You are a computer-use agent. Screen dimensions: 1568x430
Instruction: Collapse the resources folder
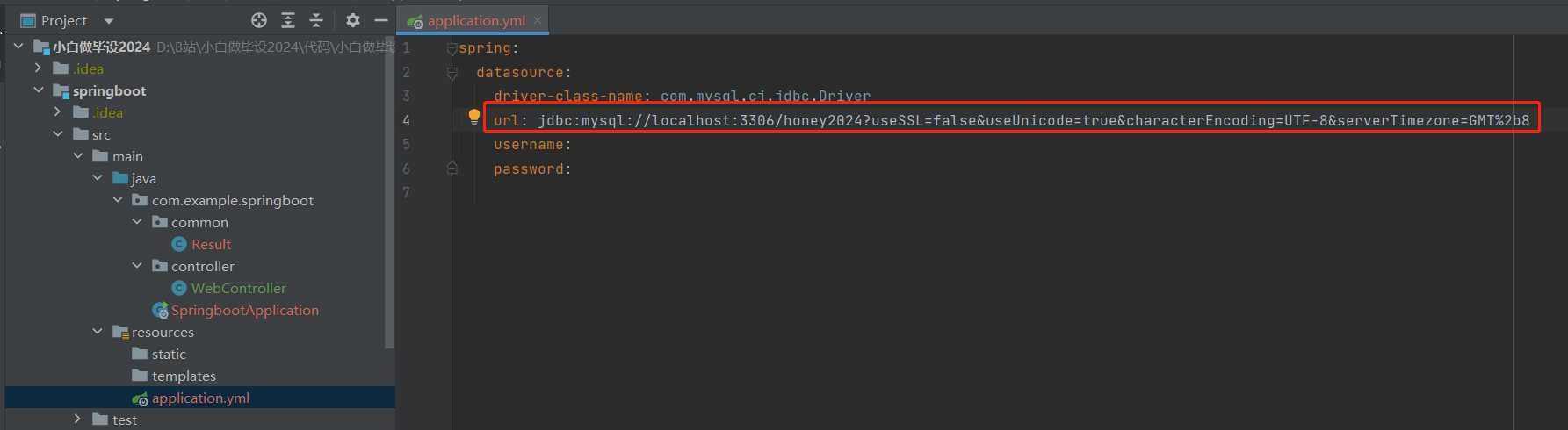pos(98,331)
